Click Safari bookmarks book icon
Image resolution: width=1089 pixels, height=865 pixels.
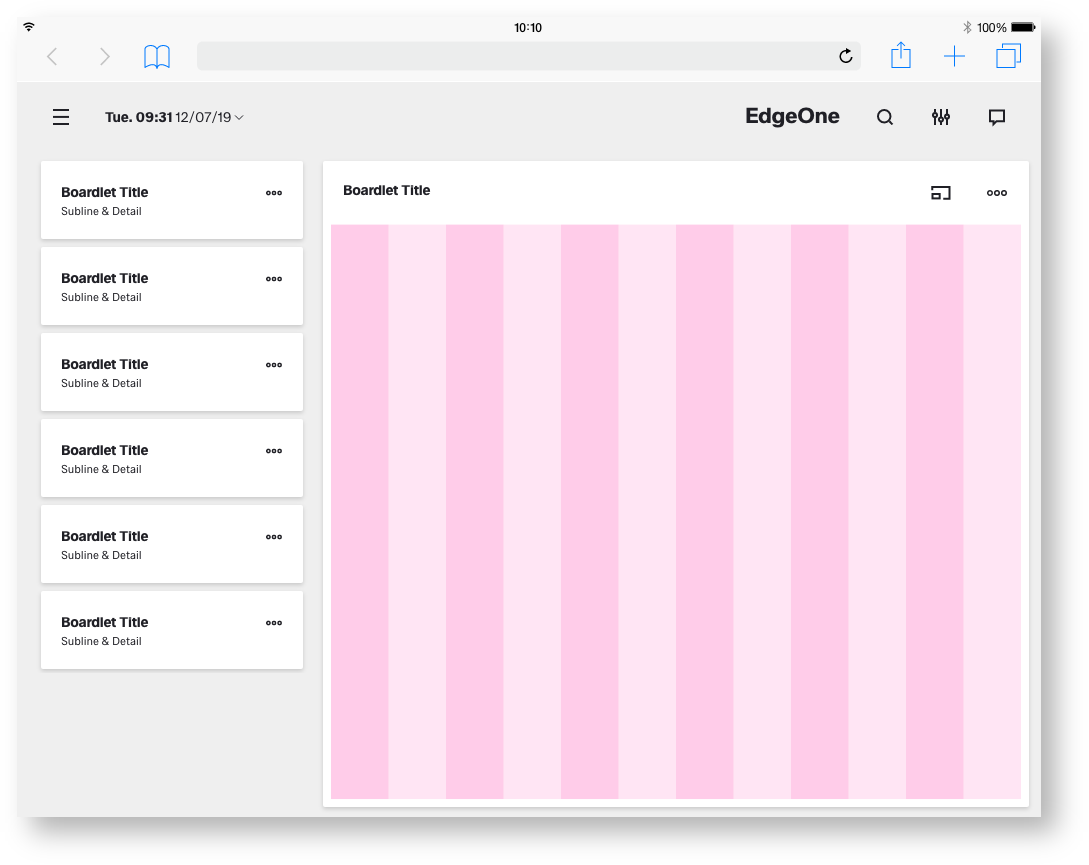click(x=157, y=57)
